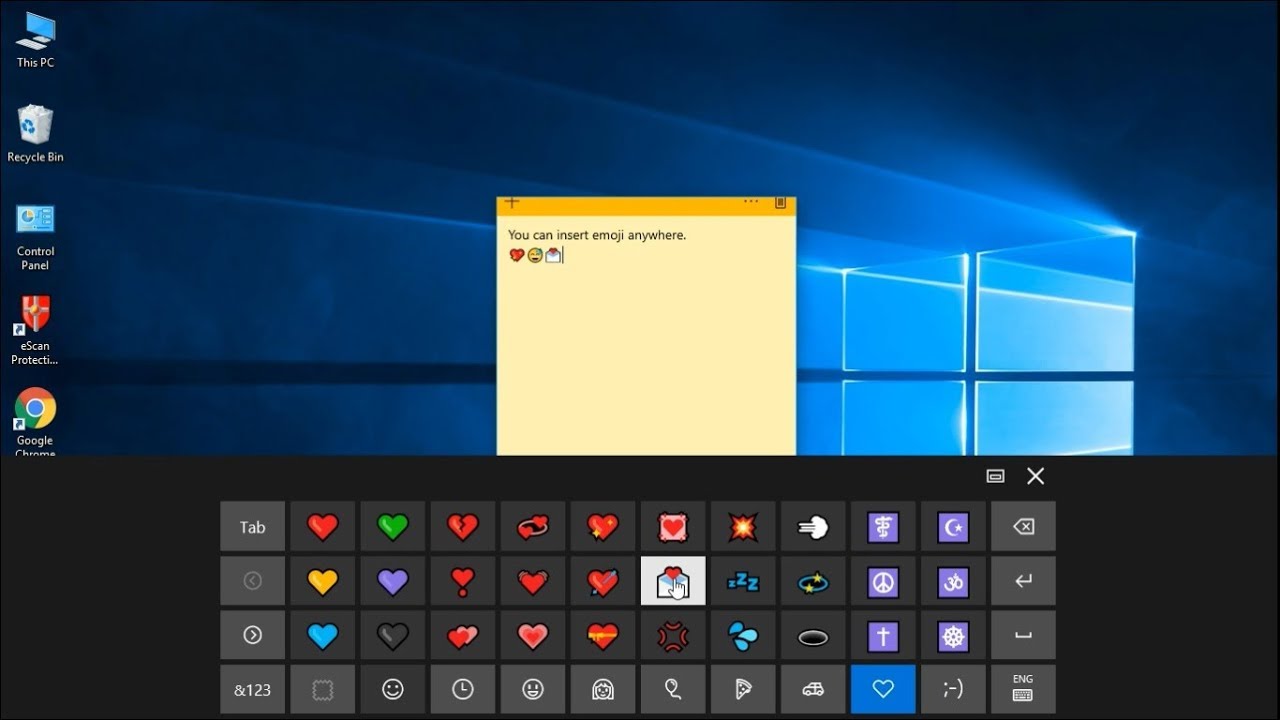
Task: Insert the ZZZ sleeping emoji
Action: [x=742, y=581]
